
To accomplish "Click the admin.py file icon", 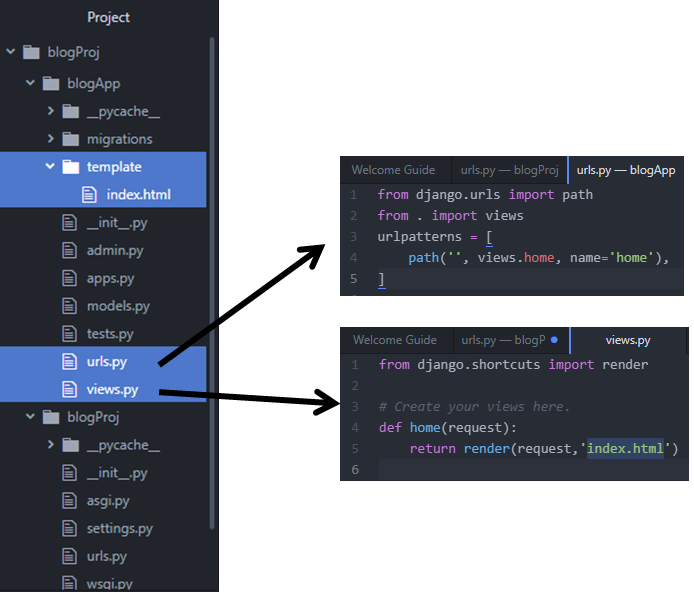I will tap(70, 250).
